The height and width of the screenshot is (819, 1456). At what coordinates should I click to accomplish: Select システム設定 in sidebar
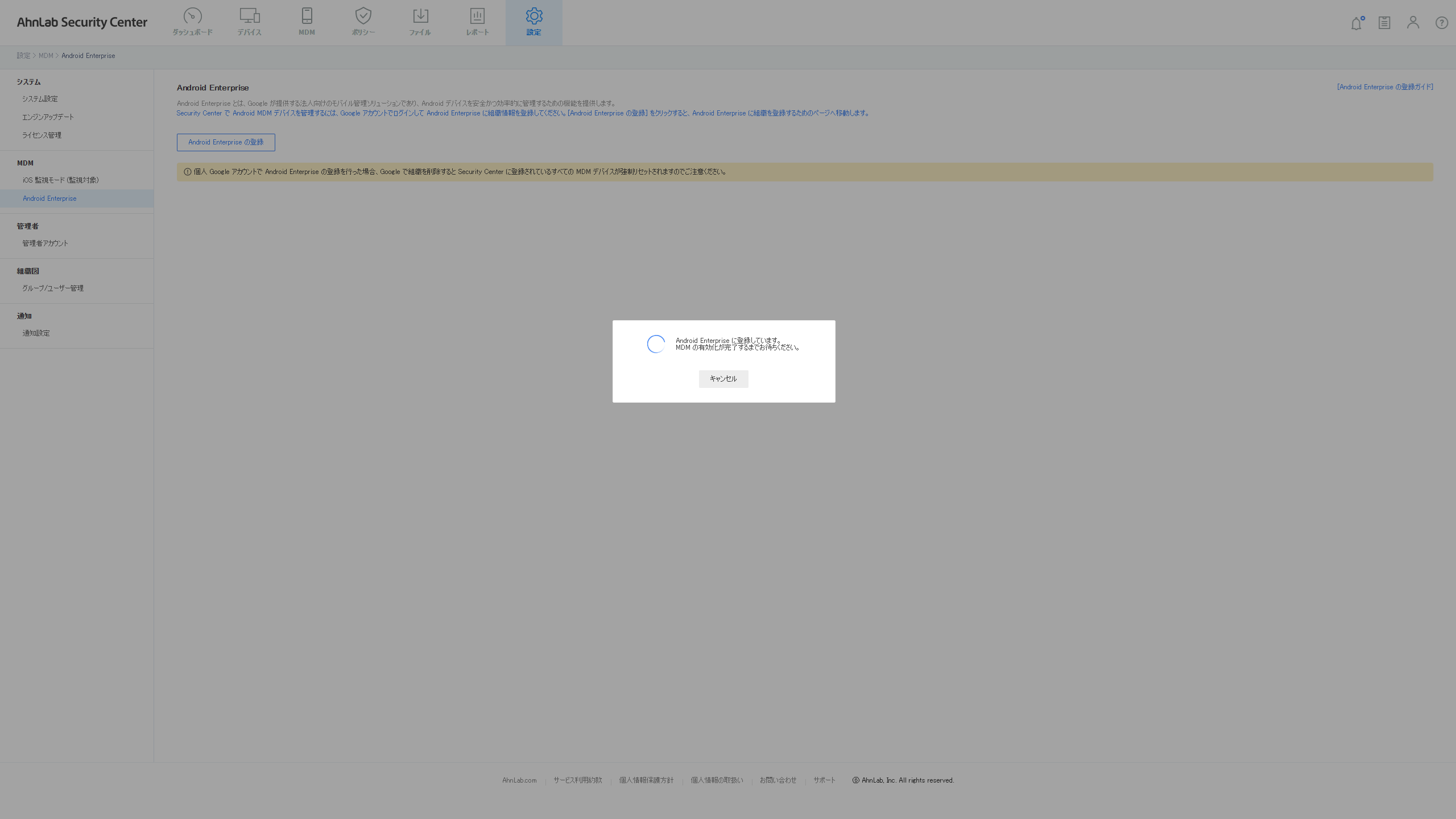pos(40,99)
